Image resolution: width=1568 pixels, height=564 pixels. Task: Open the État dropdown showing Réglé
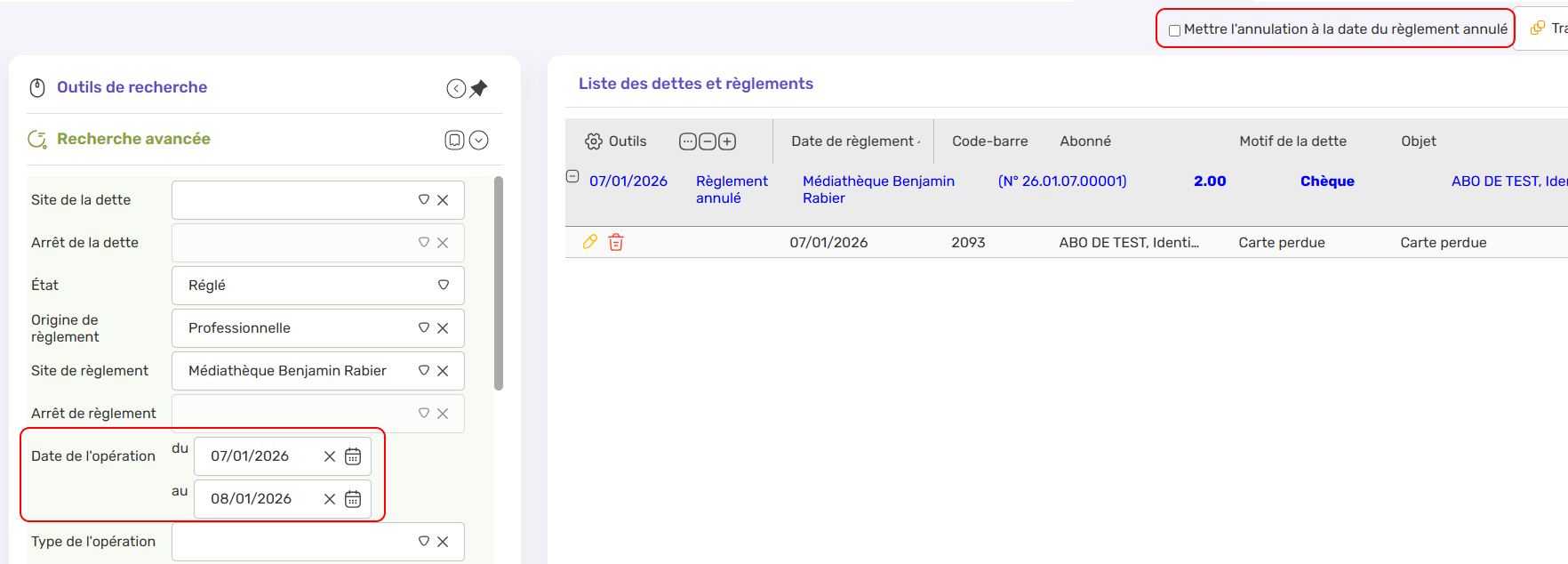[444, 286]
